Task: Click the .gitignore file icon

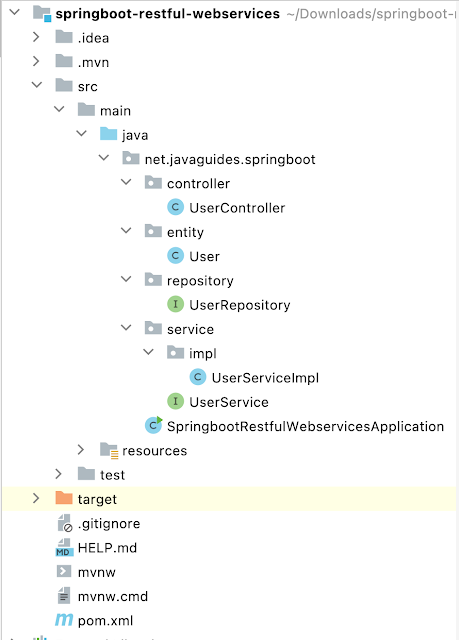Action: (x=64, y=523)
